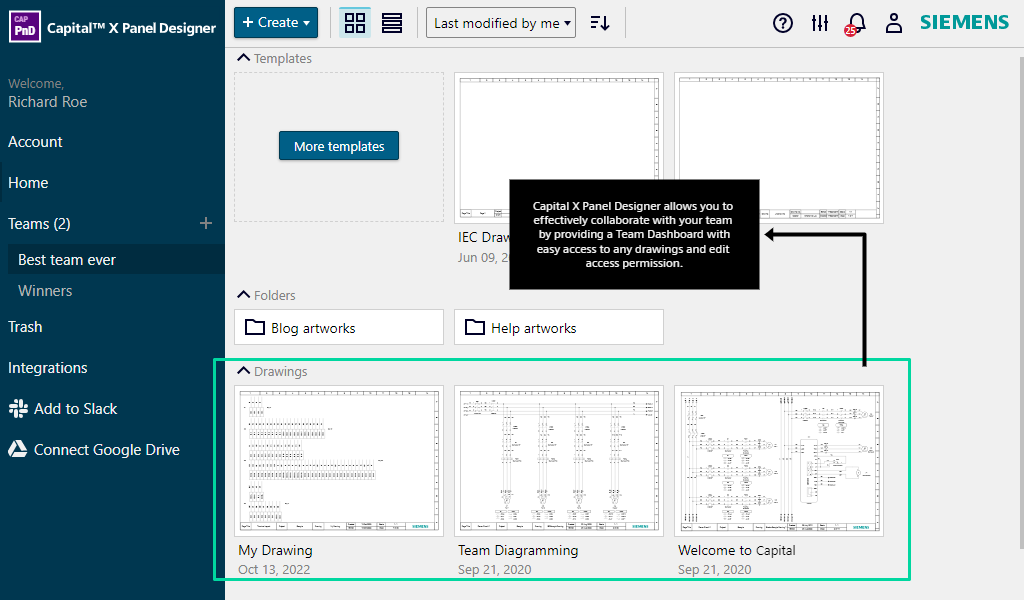Open the Team Diagramming thumbnail
The width and height of the screenshot is (1024, 600).
click(559, 460)
